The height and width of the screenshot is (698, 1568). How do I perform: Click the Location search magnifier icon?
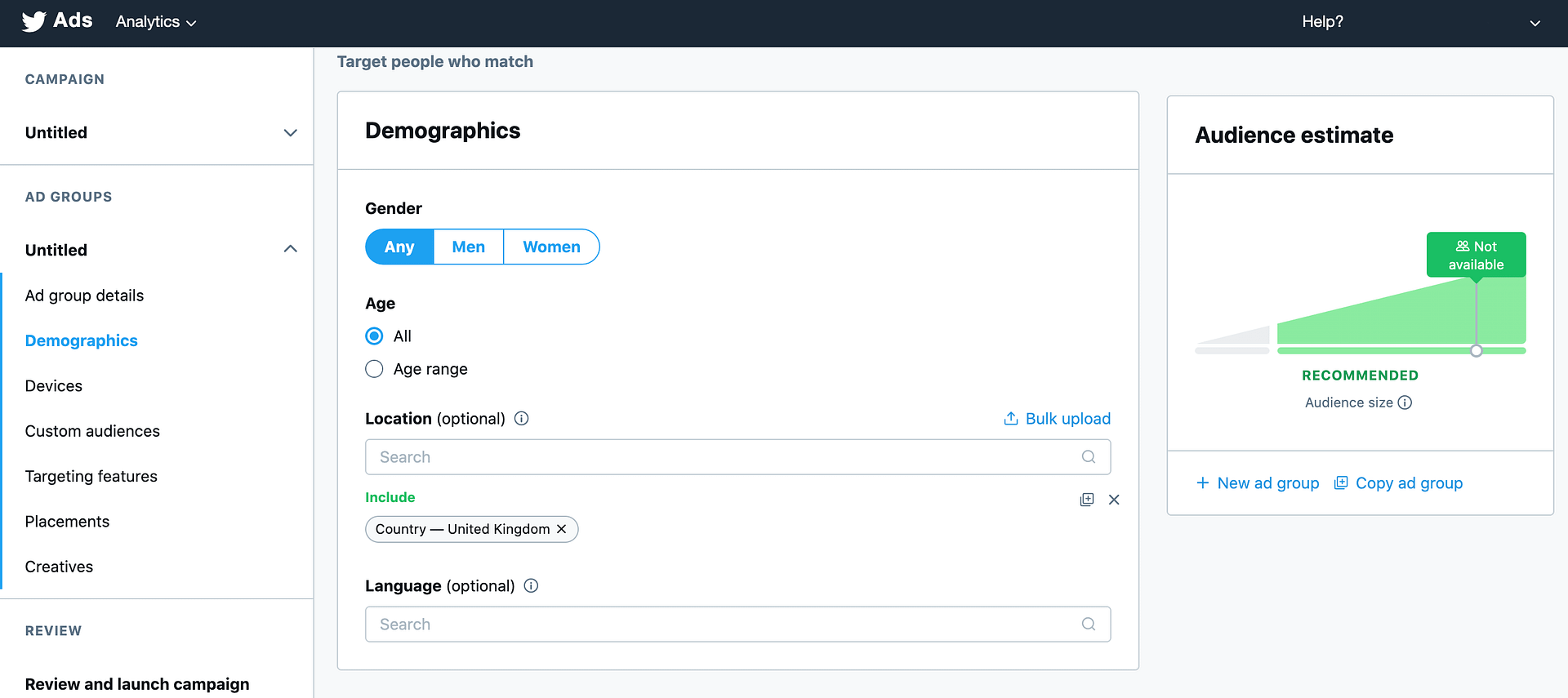1089,457
